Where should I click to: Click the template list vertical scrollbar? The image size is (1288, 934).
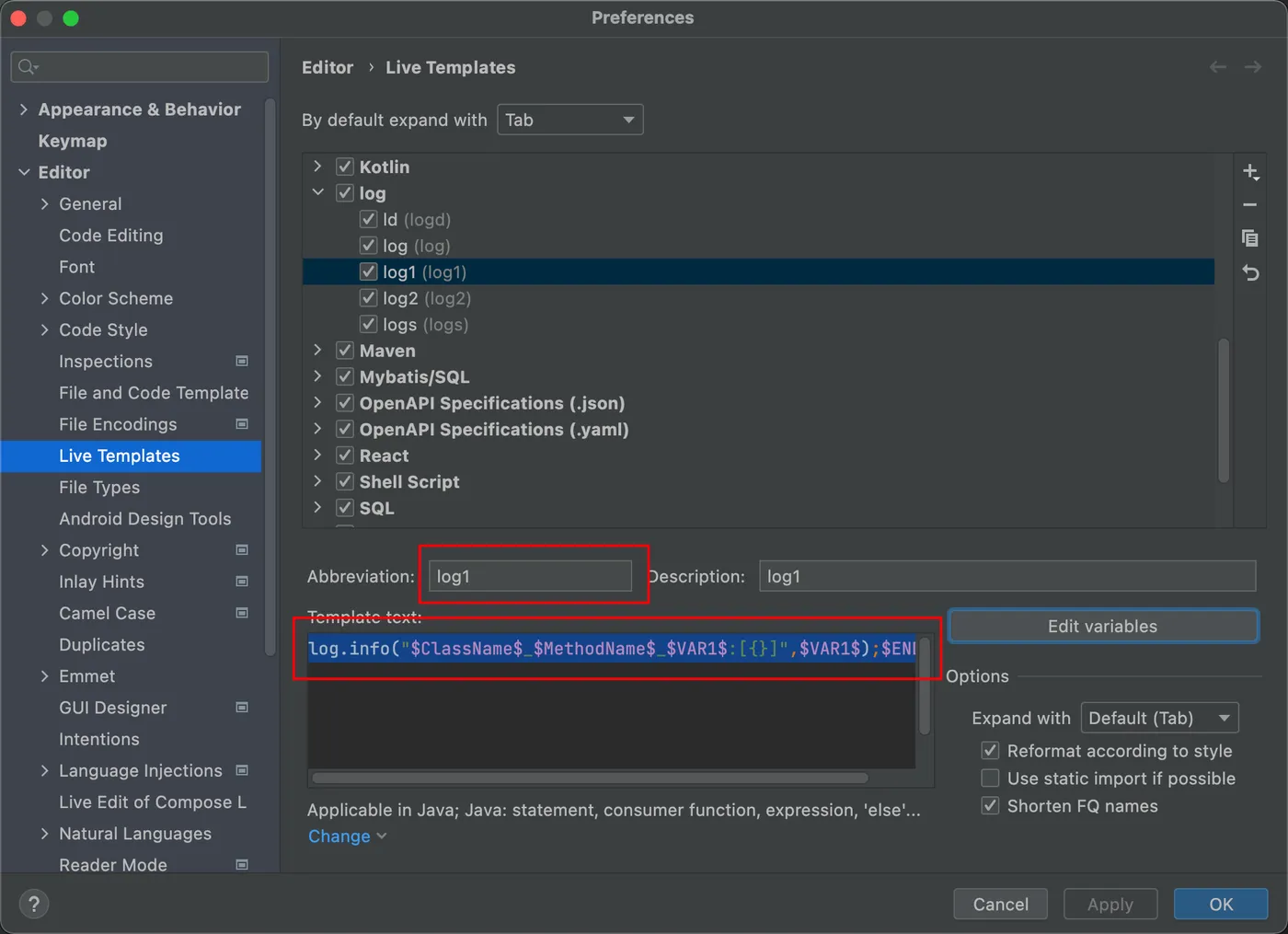coord(1224,410)
